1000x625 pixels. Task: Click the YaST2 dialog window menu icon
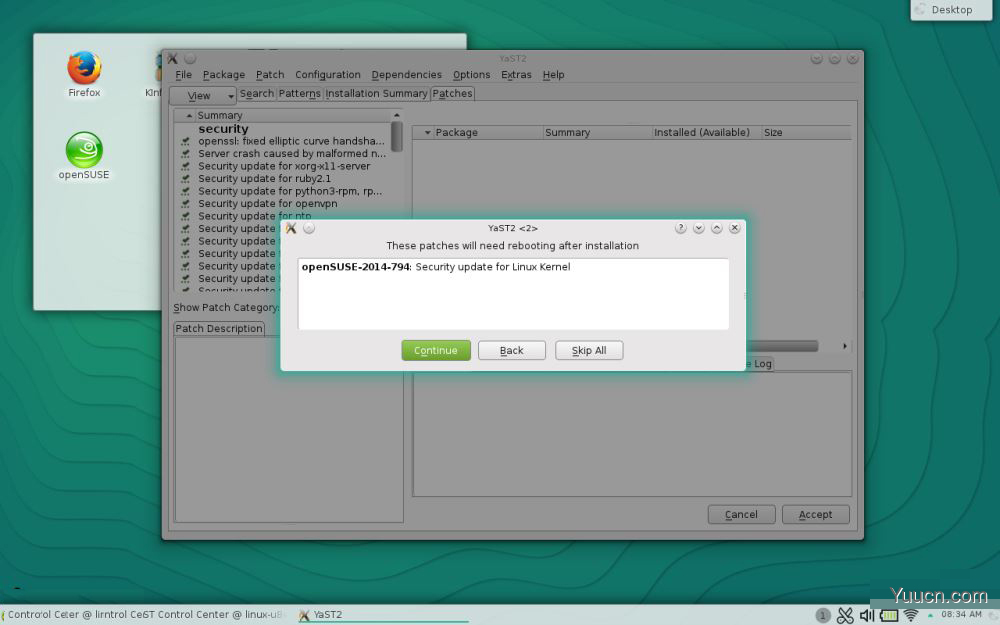point(291,228)
